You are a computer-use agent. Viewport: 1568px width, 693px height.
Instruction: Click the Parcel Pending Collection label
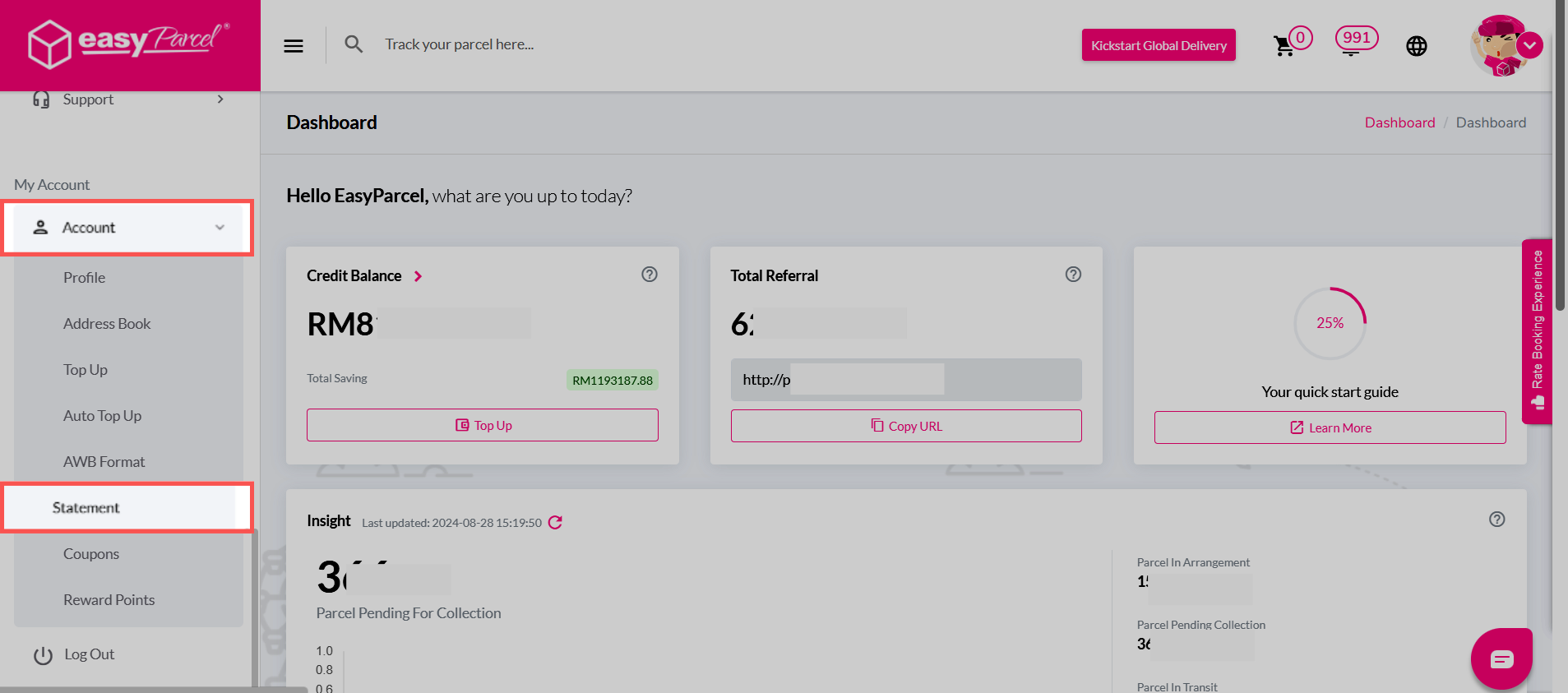pos(1201,625)
